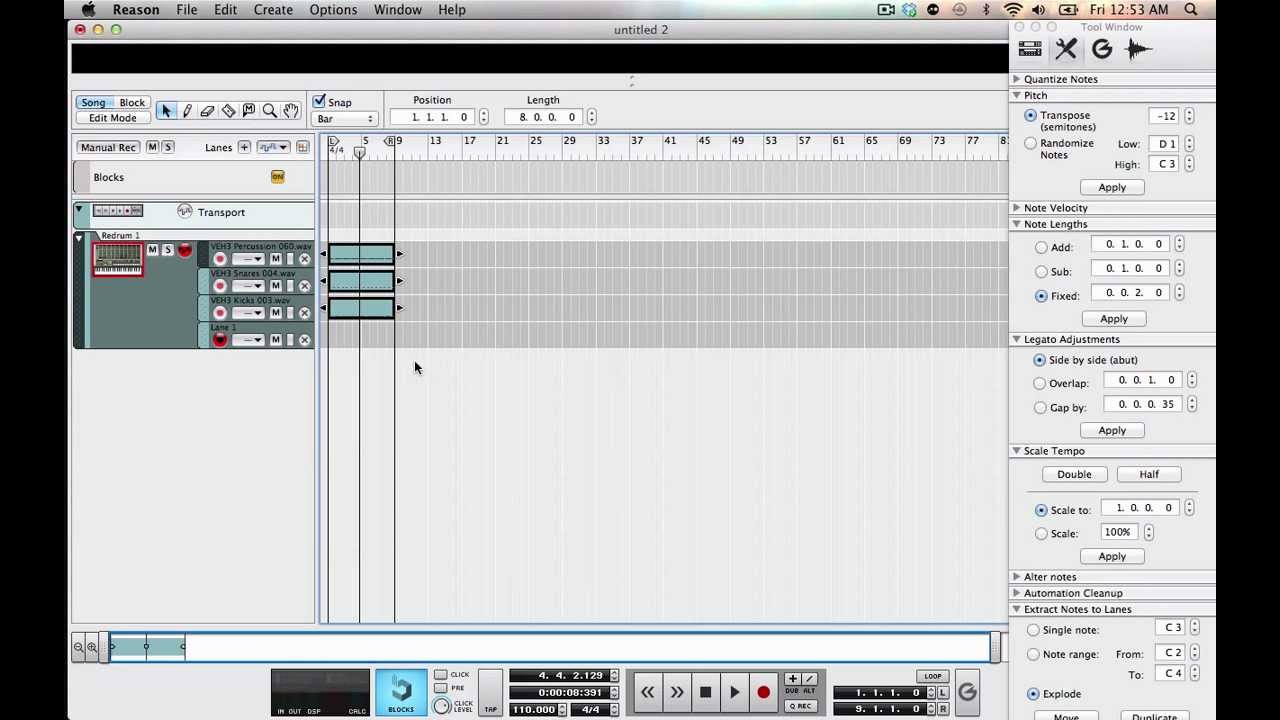Delete the VEH3 Snares 004.wav lane
Image resolution: width=1280 pixels, height=720 pixels.
point(305,286)
